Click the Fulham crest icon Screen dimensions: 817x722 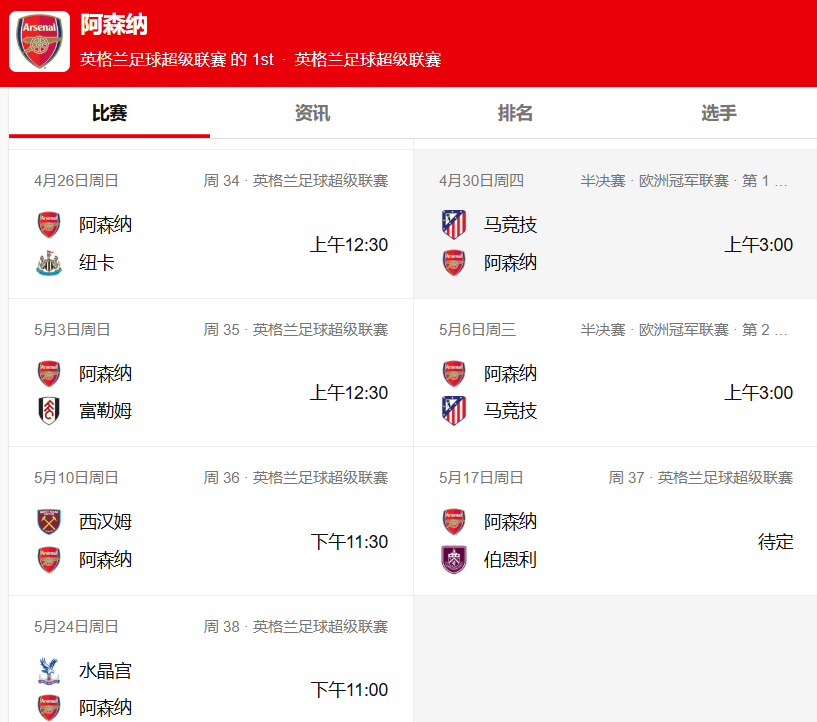tap(48, 411)
